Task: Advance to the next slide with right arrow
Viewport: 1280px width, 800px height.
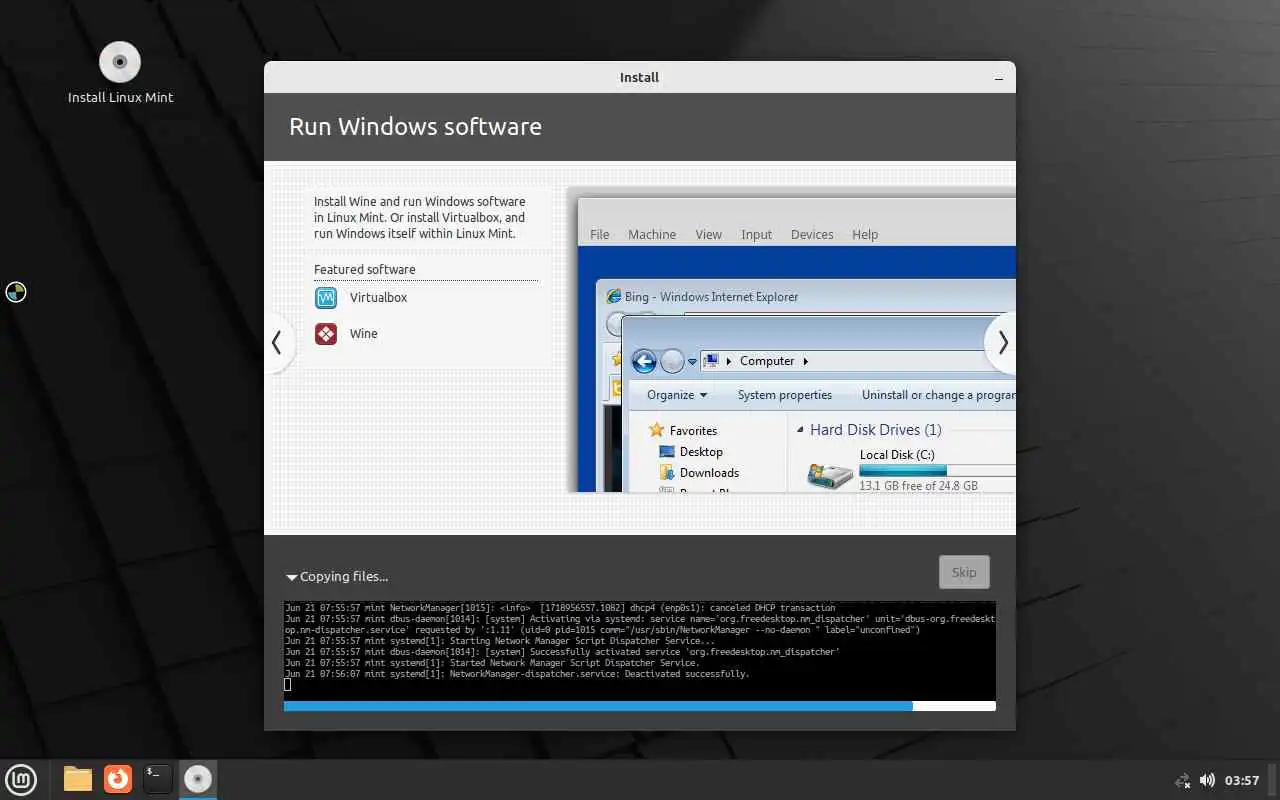Action: pos(1002,343)
